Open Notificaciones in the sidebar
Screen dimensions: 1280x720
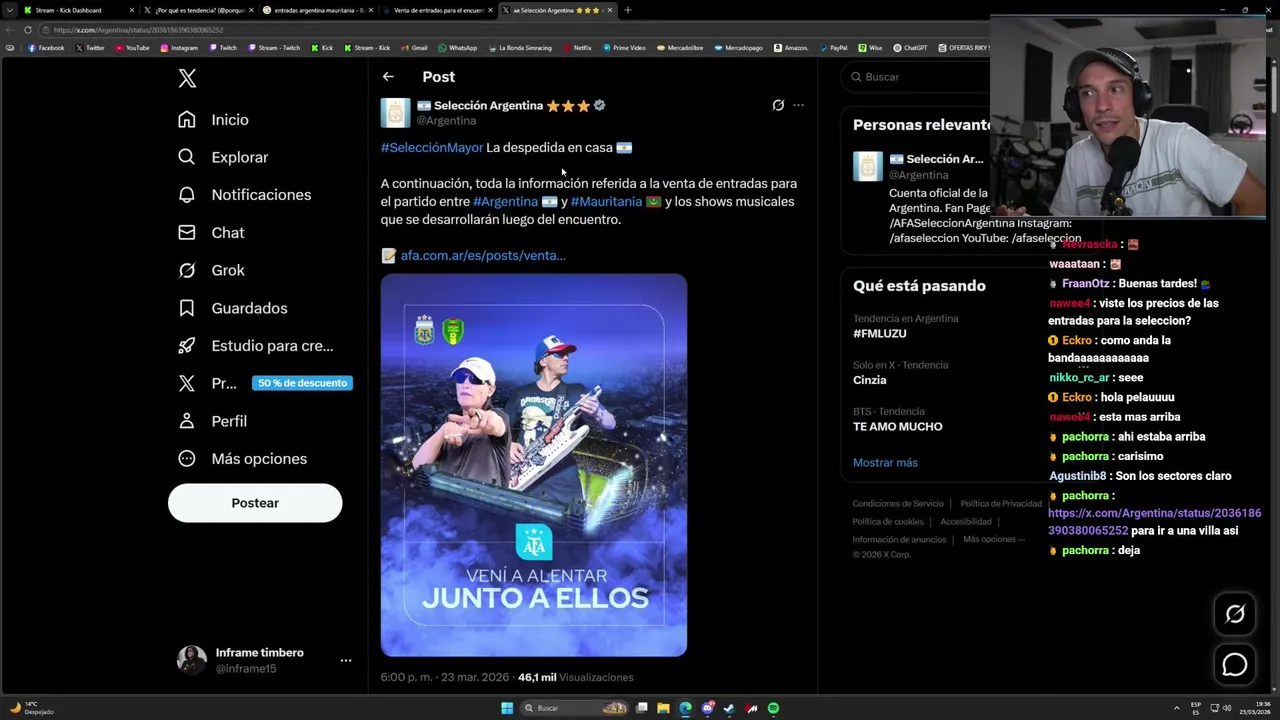(244, 194)
